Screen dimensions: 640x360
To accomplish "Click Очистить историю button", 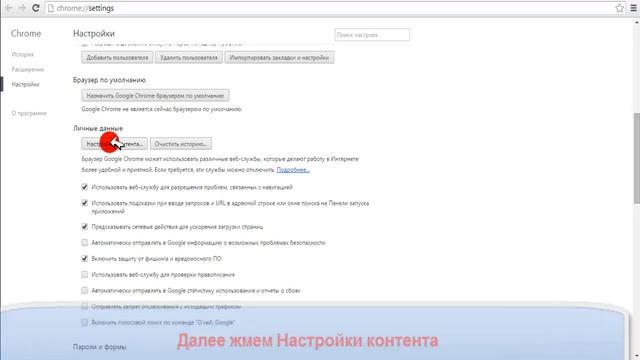I will [x=181, y=144].
